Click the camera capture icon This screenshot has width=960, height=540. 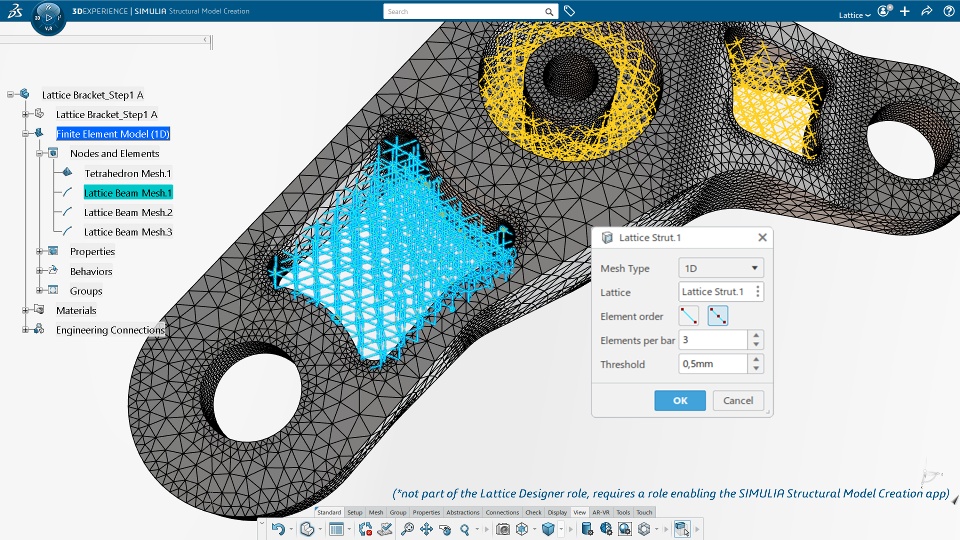503,529
